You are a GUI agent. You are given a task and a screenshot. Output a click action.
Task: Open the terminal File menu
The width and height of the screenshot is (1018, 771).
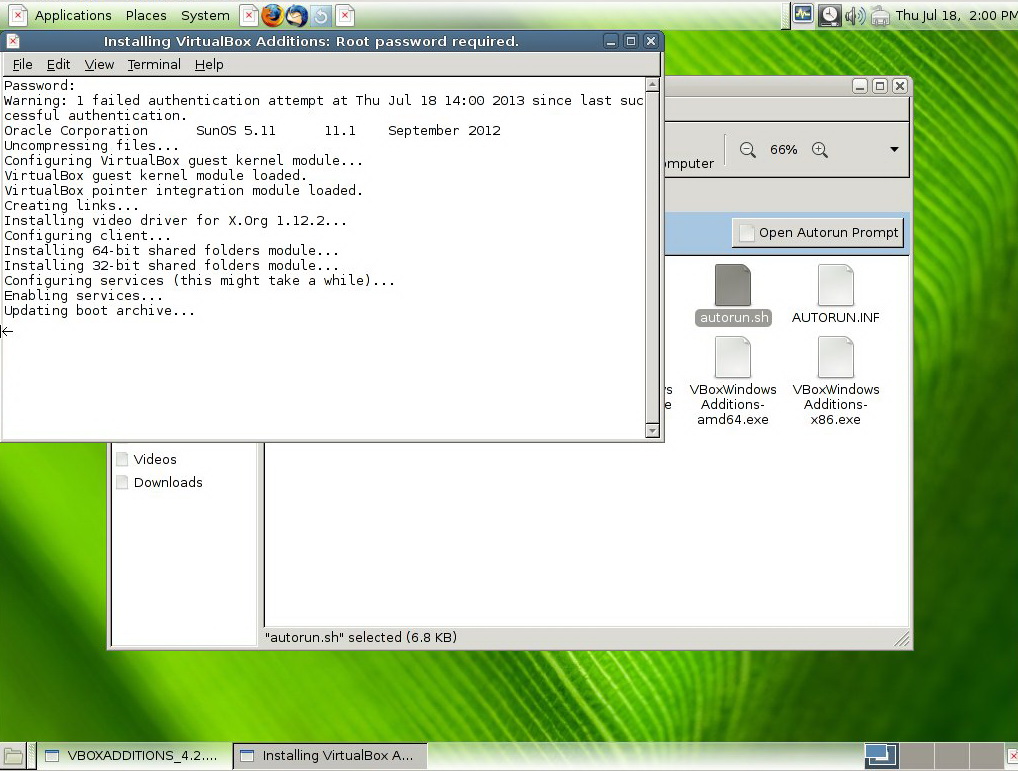point(22,64)
